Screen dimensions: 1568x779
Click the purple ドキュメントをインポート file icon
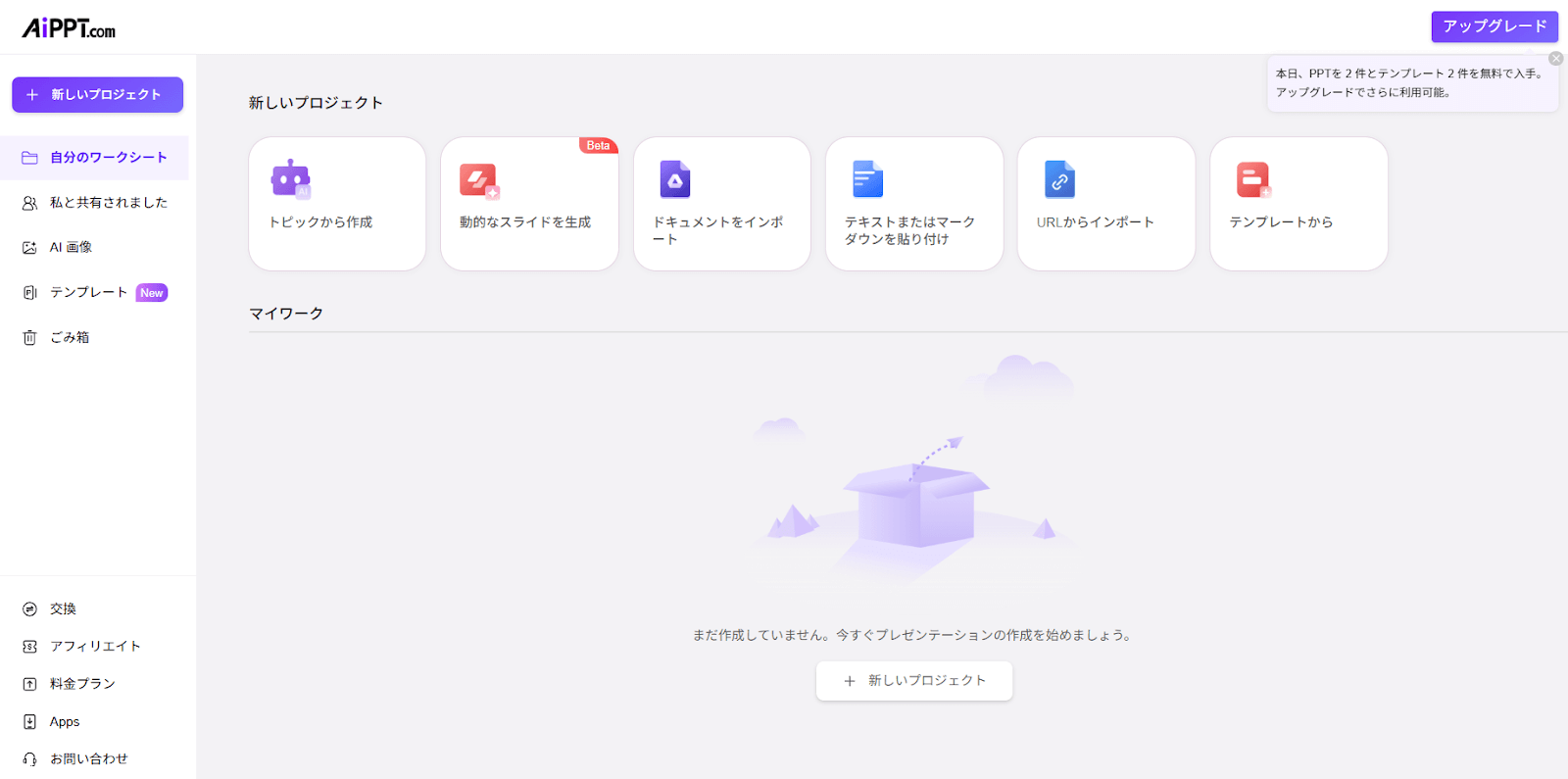(x=674, y=179)
